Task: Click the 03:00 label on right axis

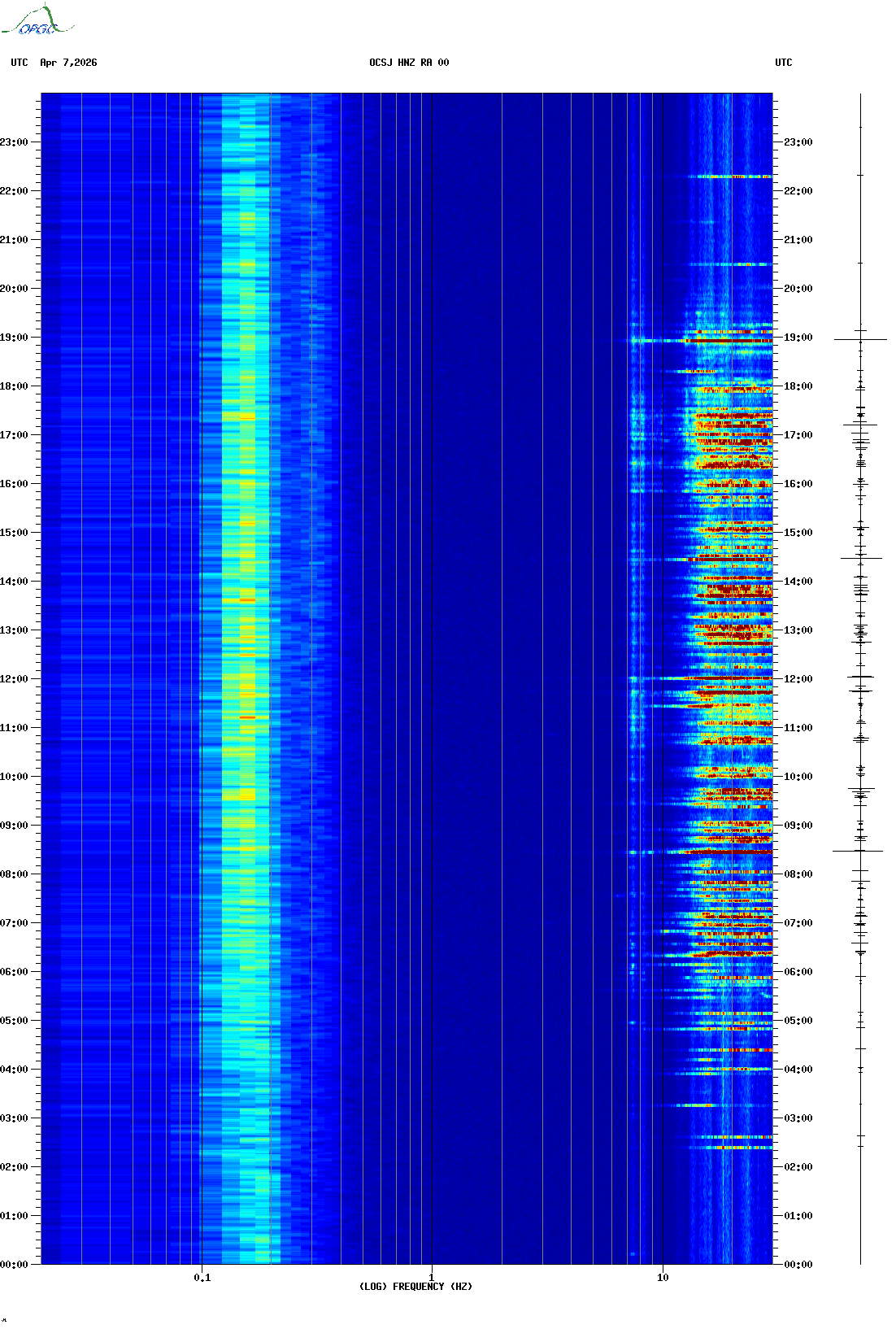Action: [798, 1118]
